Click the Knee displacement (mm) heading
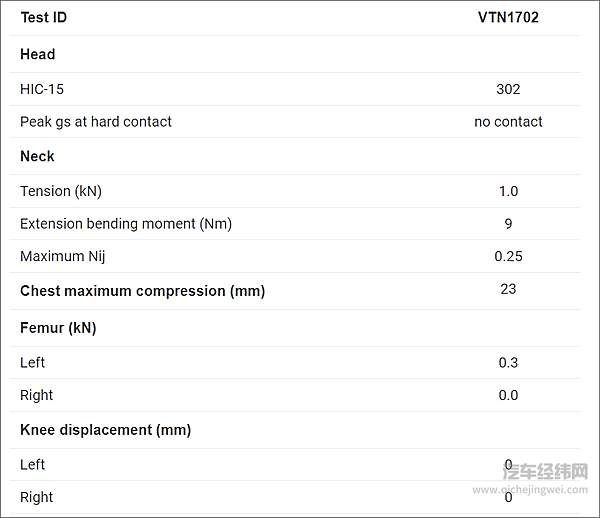This screenshot has width=600, height=518. click(105, 430)
